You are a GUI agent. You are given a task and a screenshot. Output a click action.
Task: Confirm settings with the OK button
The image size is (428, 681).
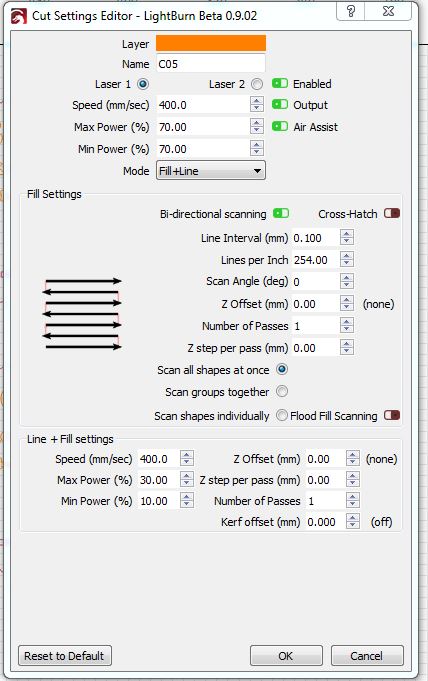pos(286,655)
